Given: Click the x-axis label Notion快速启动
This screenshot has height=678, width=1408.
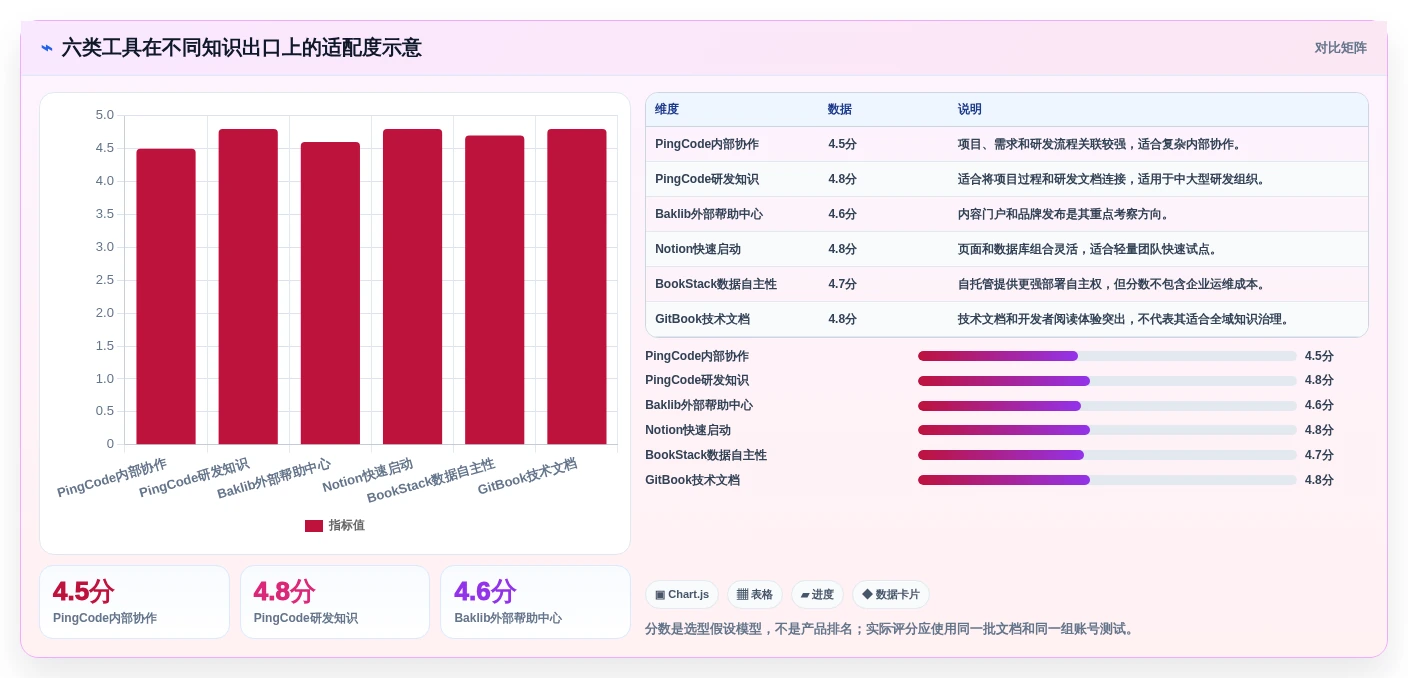Looking at the screenshot, I should point(368,476).
